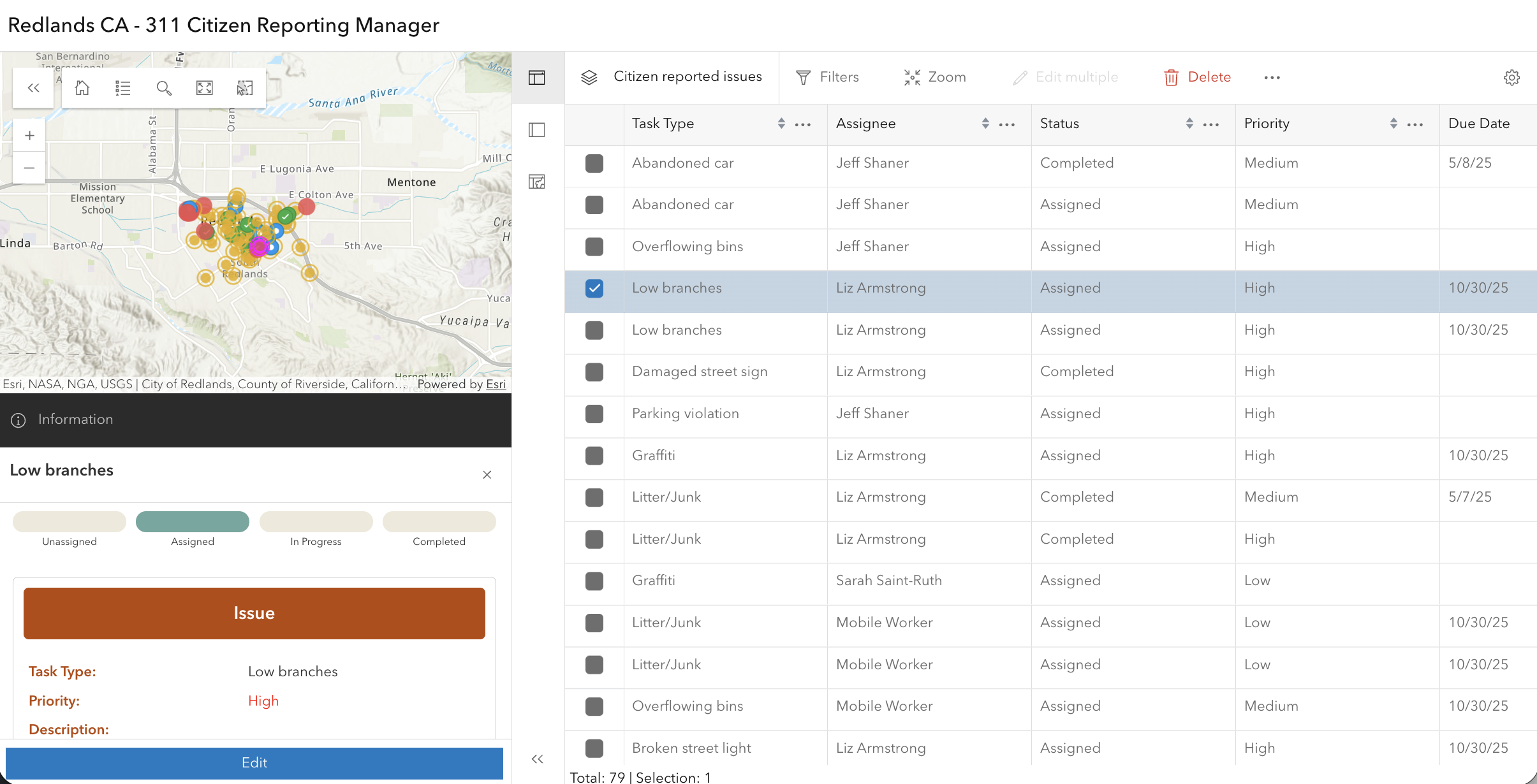Viewport: 1537px width, 784px height.
Task: Select the home default extent icon on map
Action: [82, 88]
